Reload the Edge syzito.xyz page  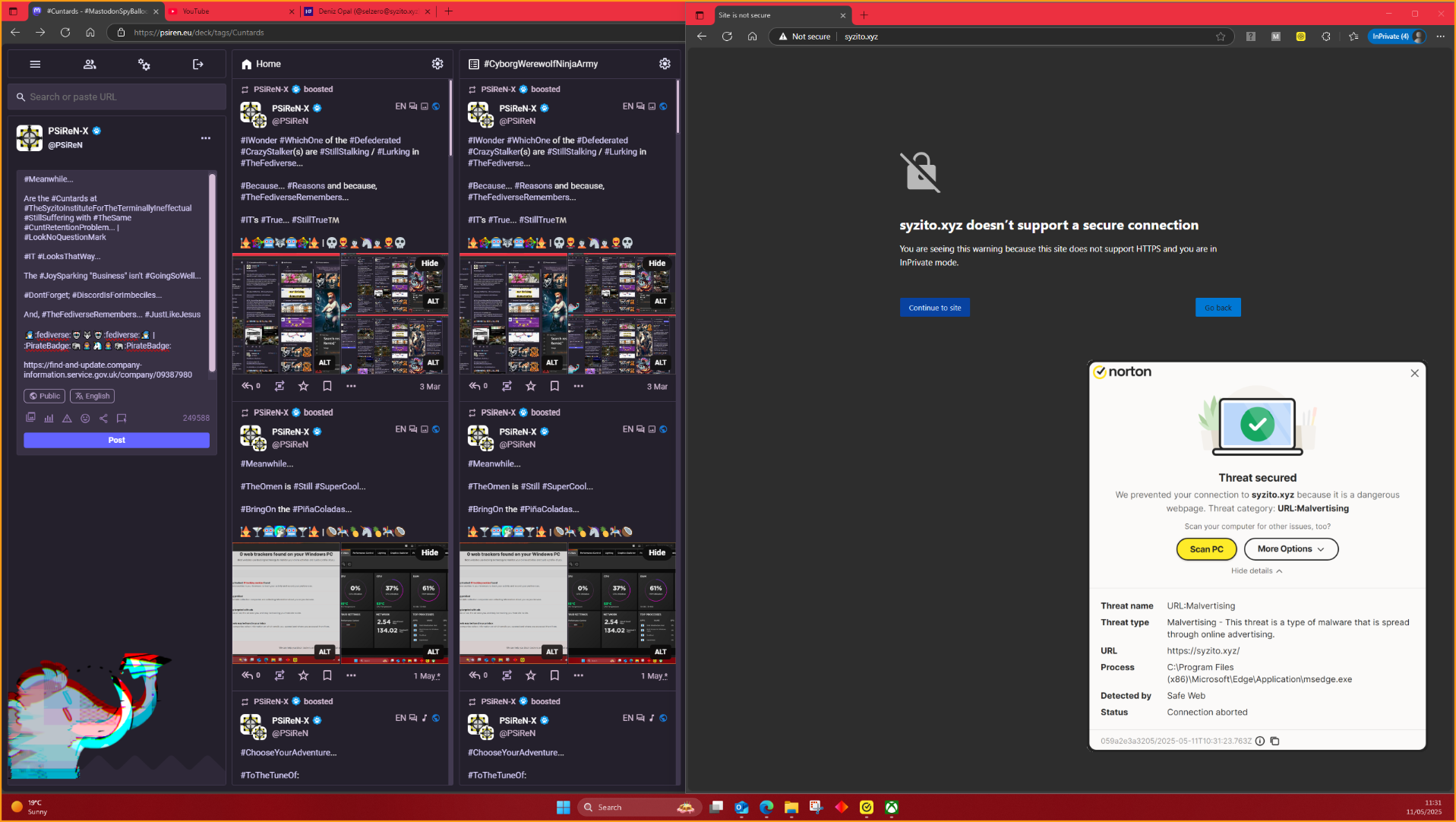[727, 36]
